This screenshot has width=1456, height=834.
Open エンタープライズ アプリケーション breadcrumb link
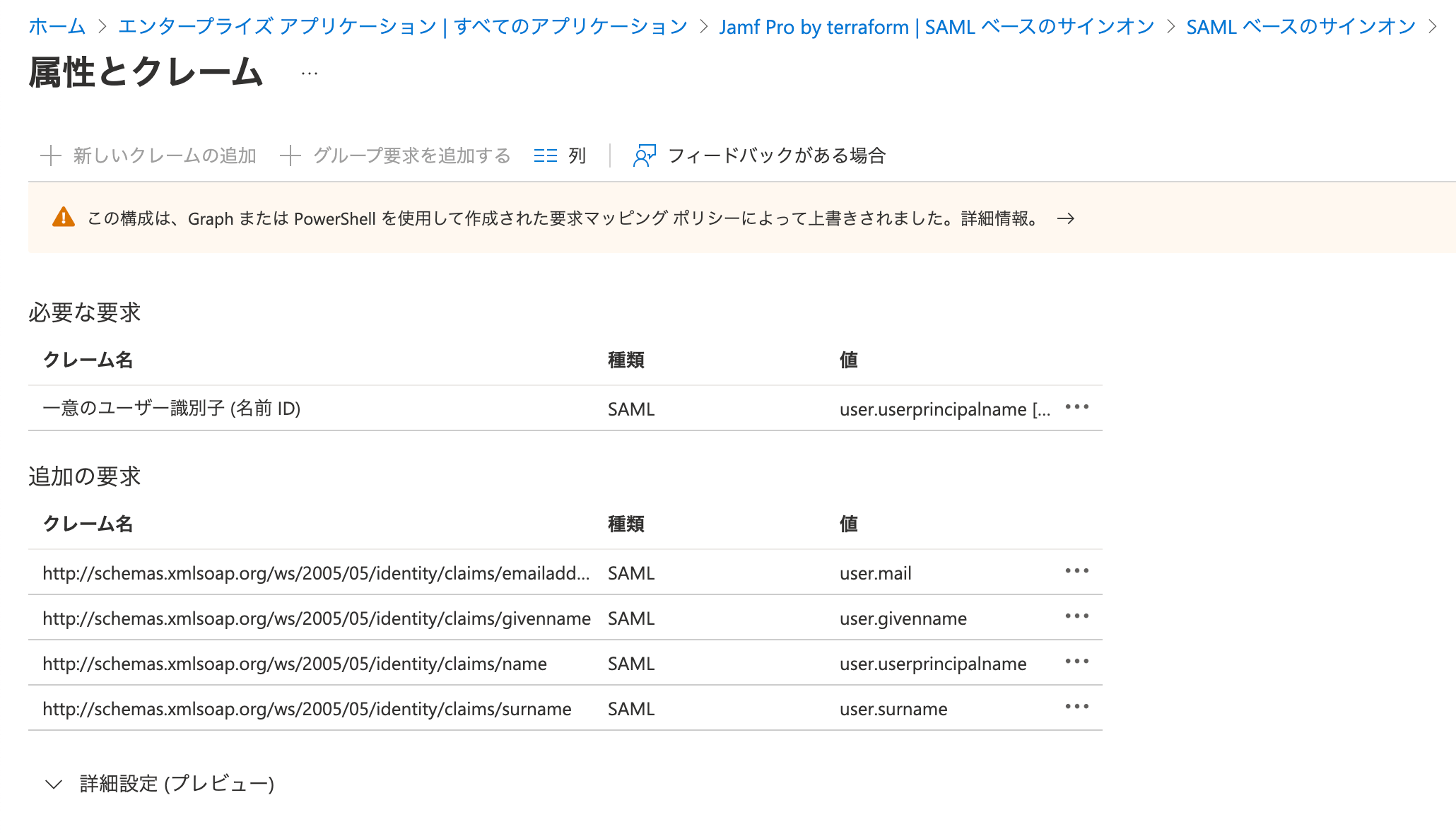403,27
